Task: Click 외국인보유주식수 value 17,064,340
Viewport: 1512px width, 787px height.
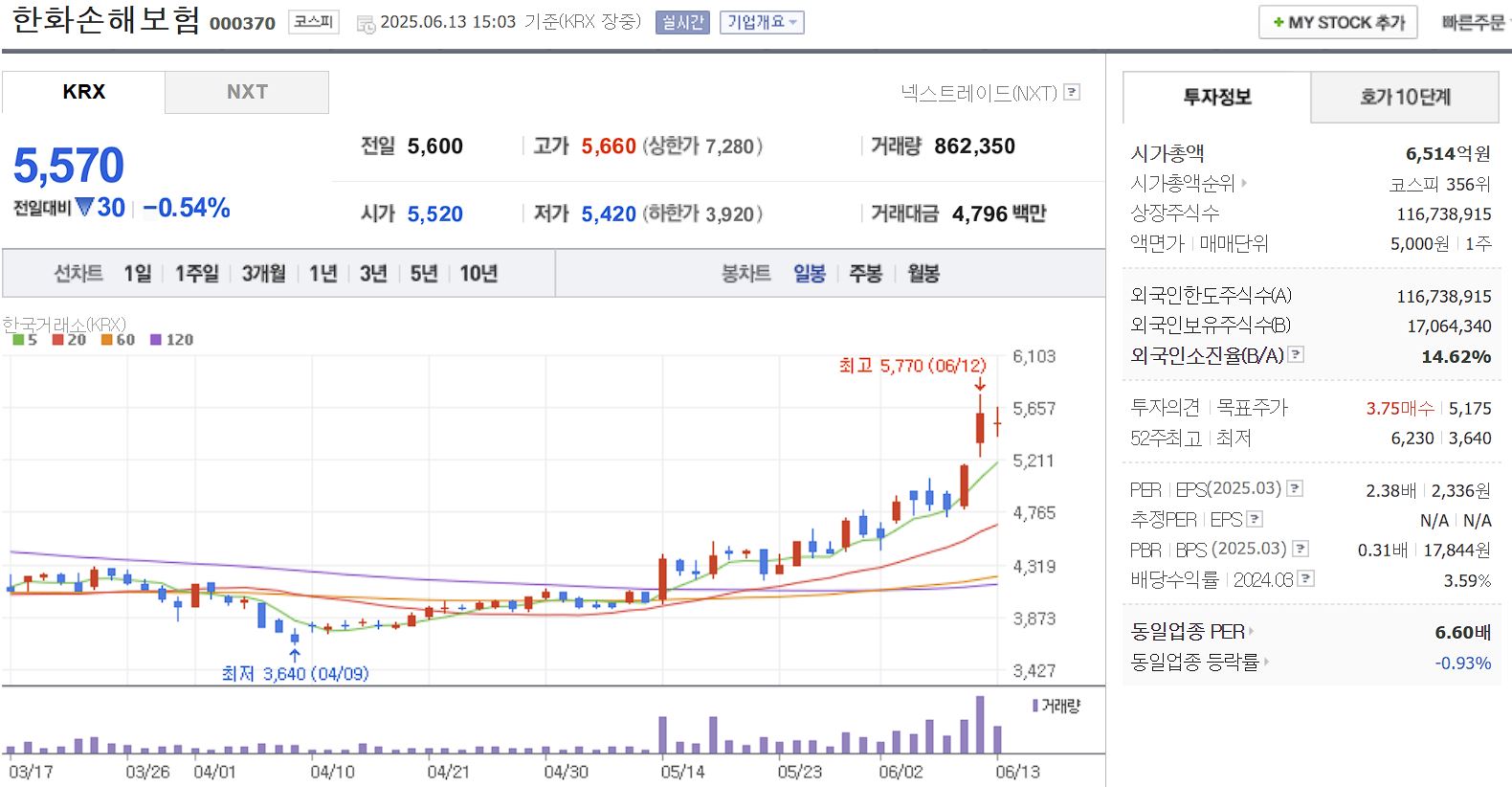Action: click(1449, 326)
